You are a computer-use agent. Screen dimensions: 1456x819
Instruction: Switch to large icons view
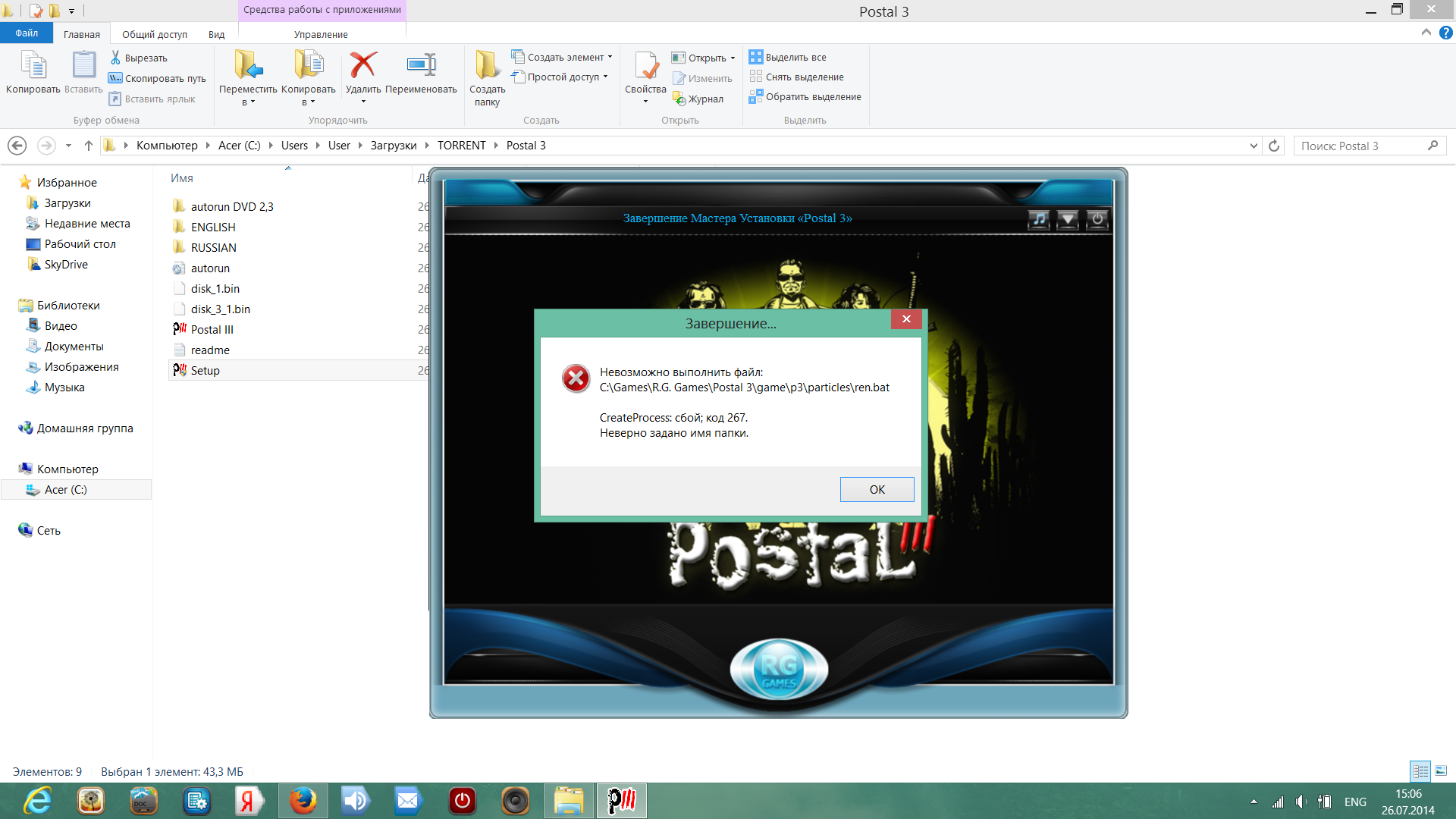click(x=1441, y=770)
